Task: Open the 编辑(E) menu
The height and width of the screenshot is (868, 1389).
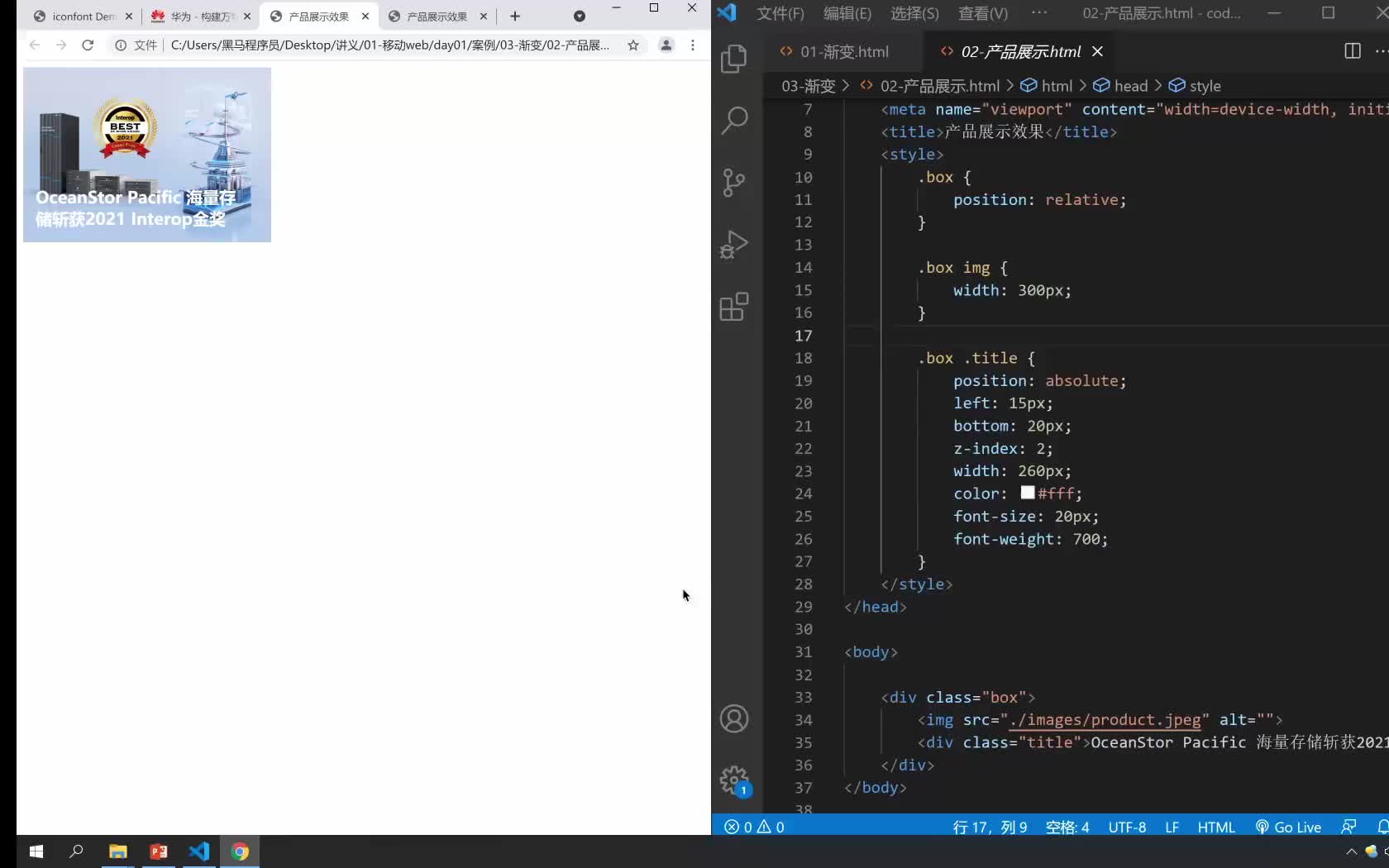Action: (x=847, y=13)
